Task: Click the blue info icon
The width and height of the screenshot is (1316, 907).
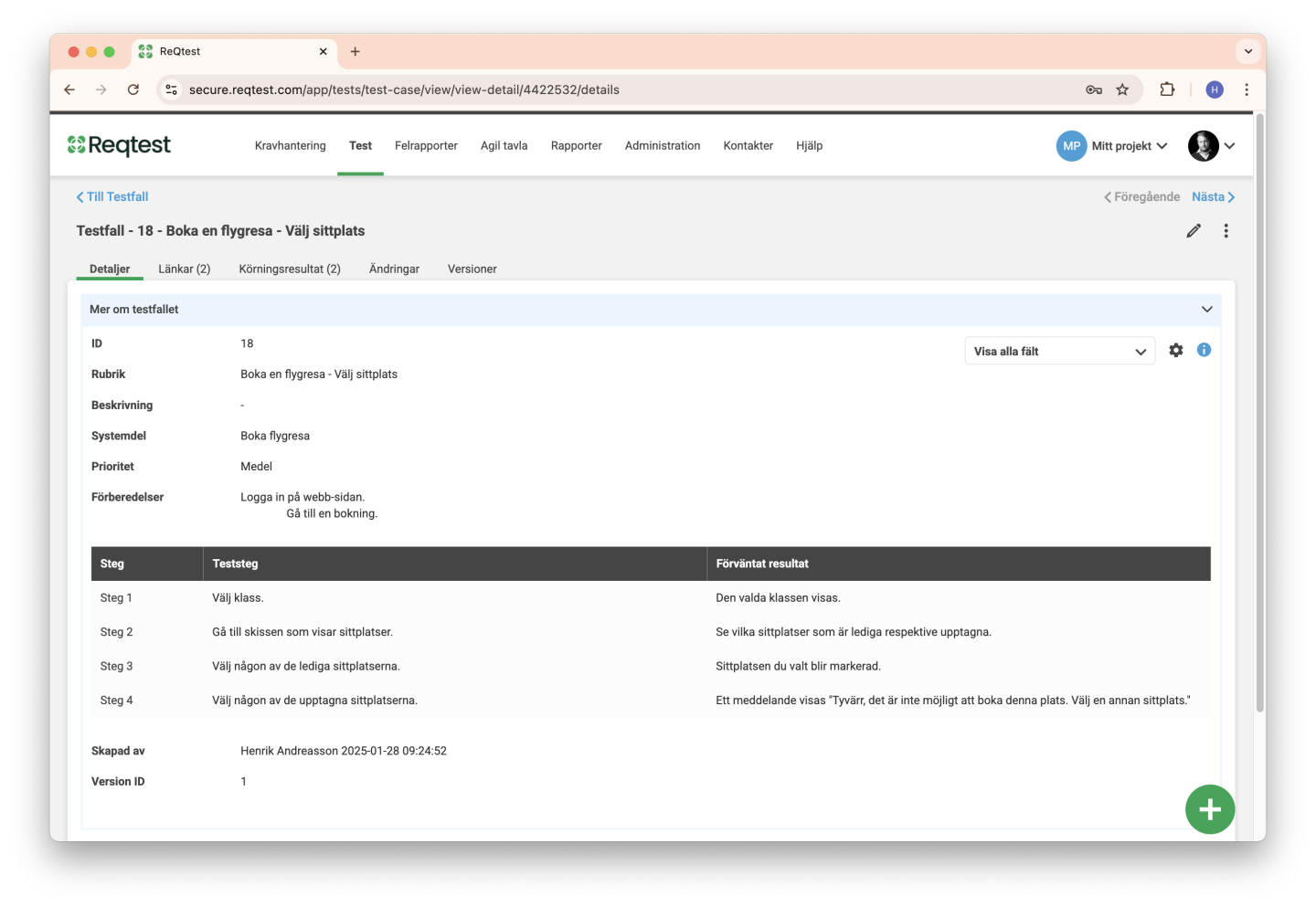Action: [1204, 350]
